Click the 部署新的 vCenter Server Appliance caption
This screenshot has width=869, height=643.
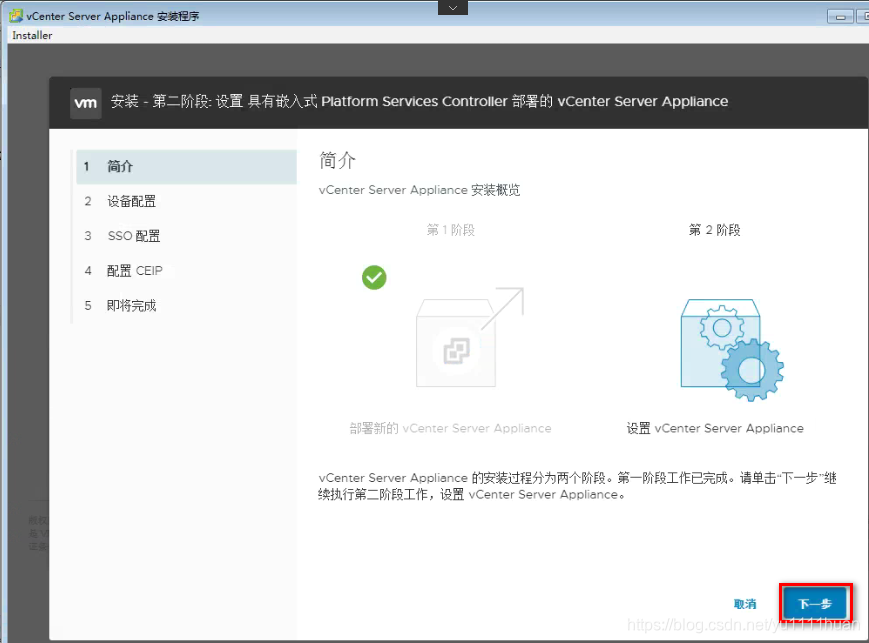pos(451,428)
